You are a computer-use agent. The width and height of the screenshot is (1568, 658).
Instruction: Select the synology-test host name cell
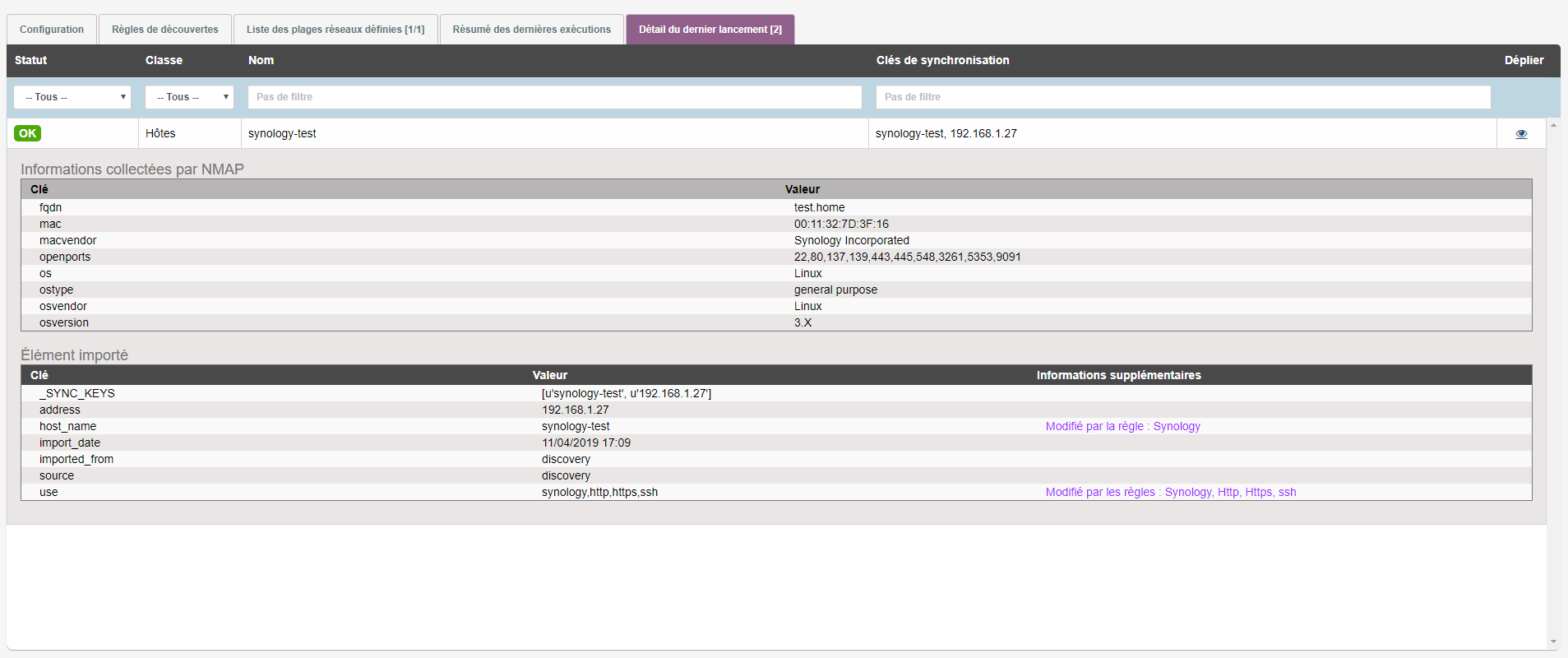point(282,133)
